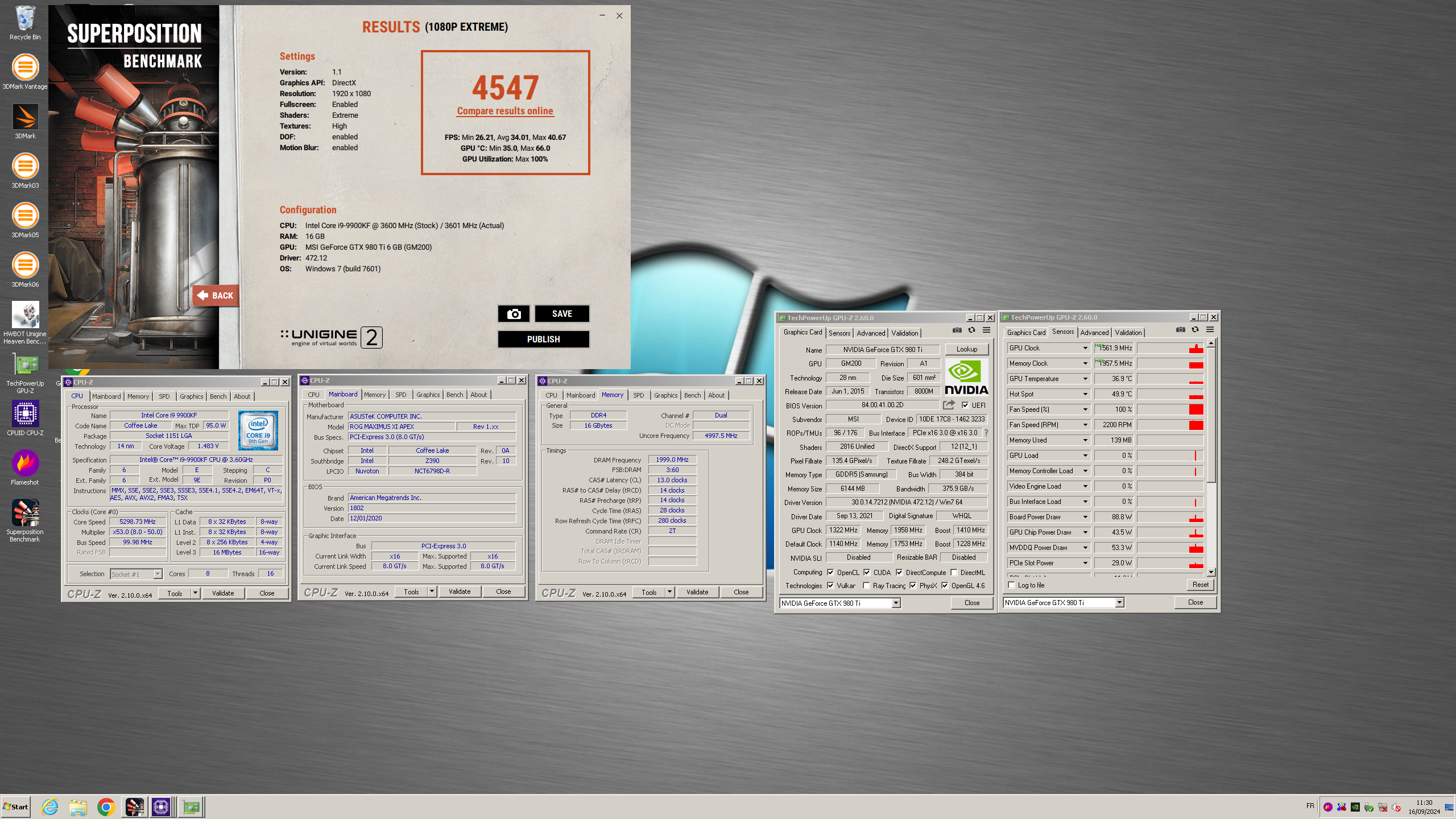Screen dimensions: 1456x819
Task: Expand the Memory Clock sensor dropdown
Action: point(1085,363)
